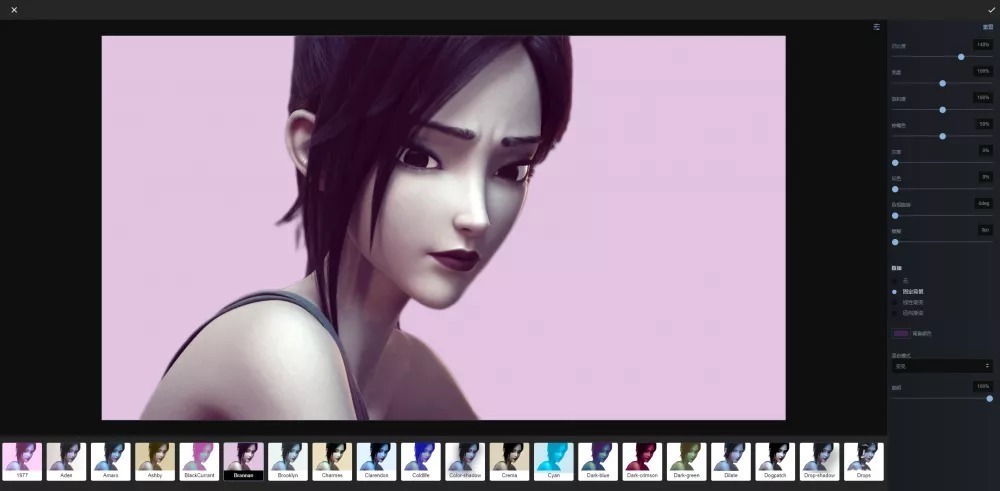
Task: Toggle the adjustments settings panel icon
Action: coord(877,27)
